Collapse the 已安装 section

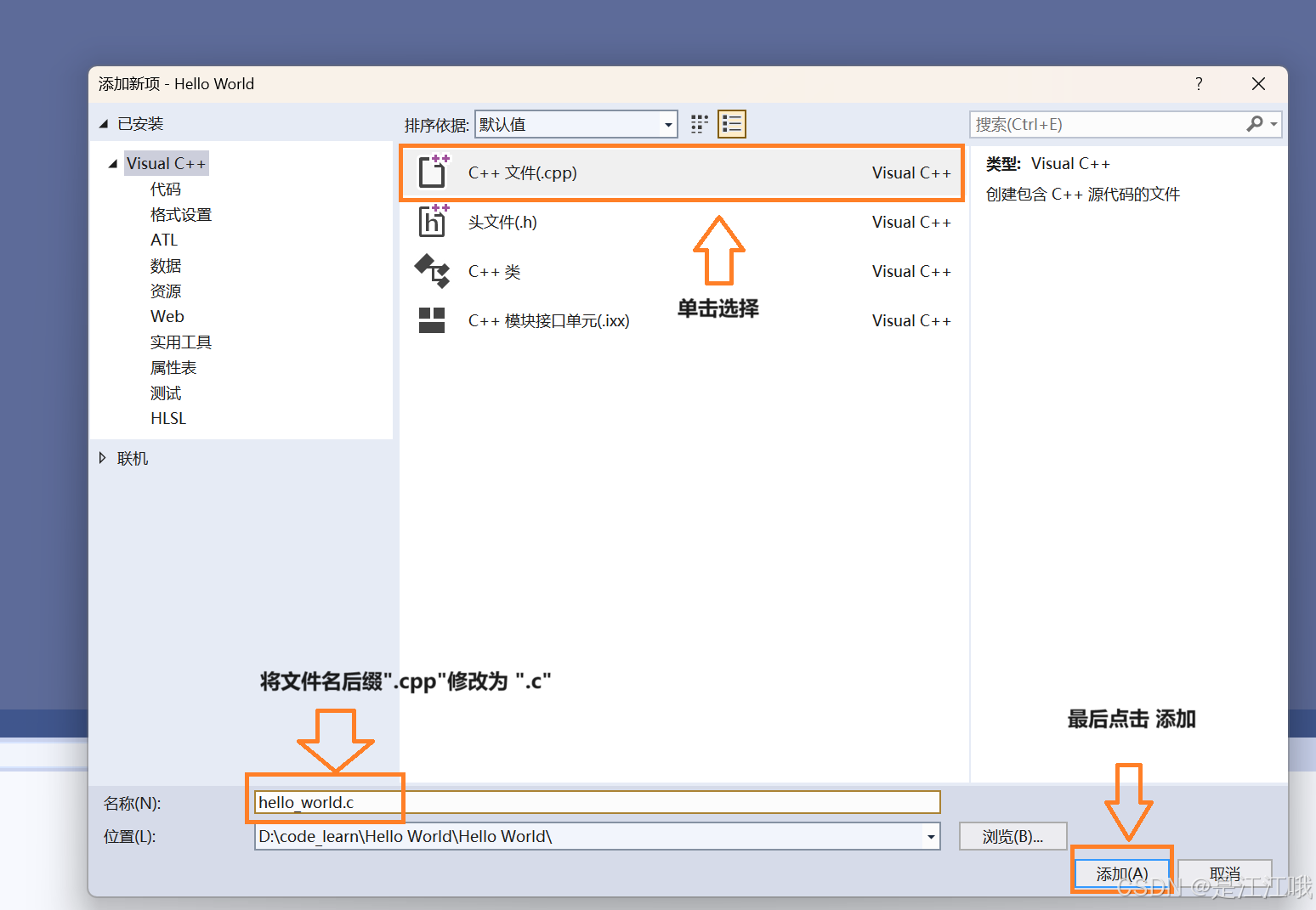(104, 124)
